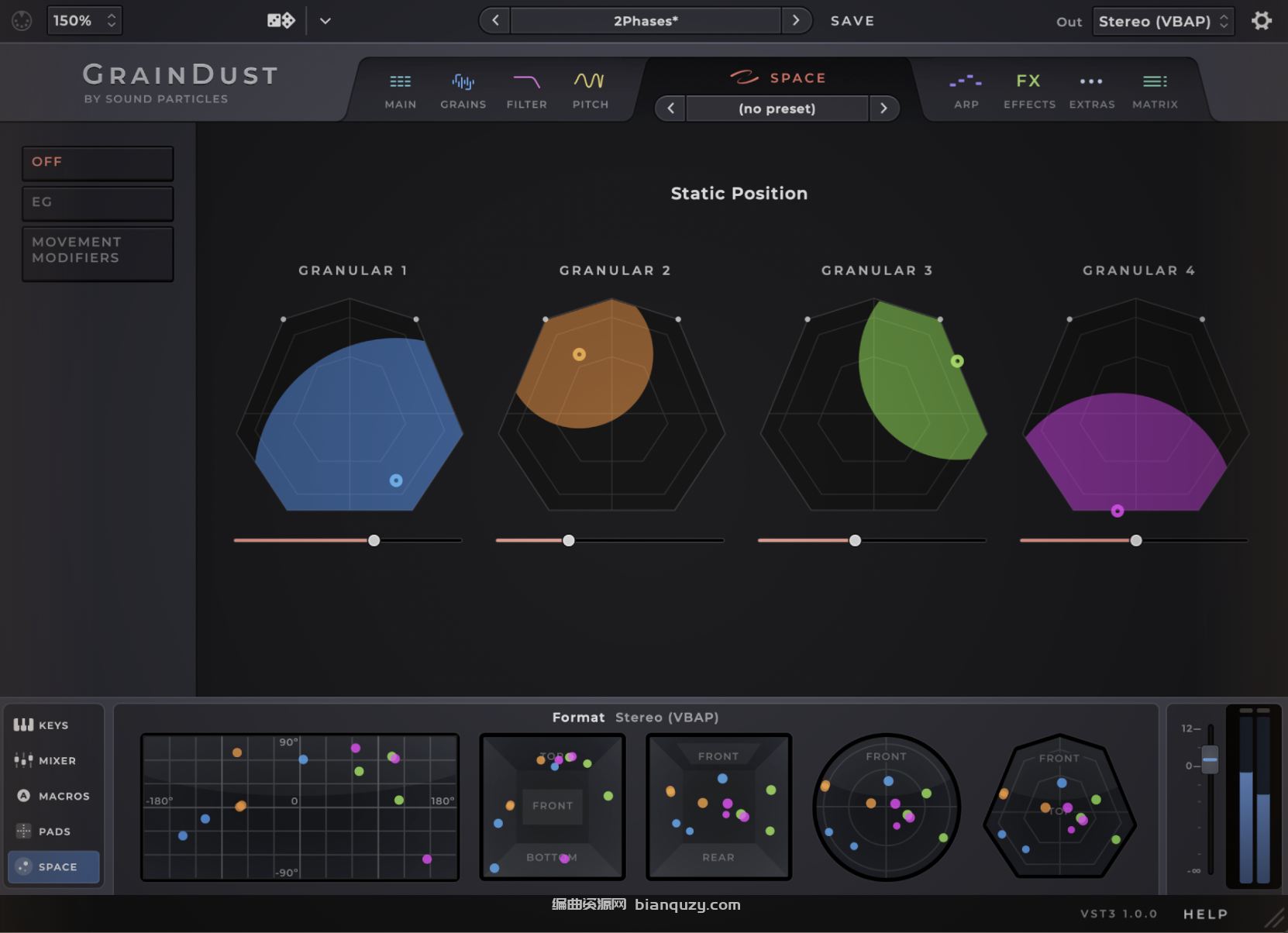This screenshot has height=933, width=1288.
Task: Open the settings gear icon
Action: pos(1262,21)
